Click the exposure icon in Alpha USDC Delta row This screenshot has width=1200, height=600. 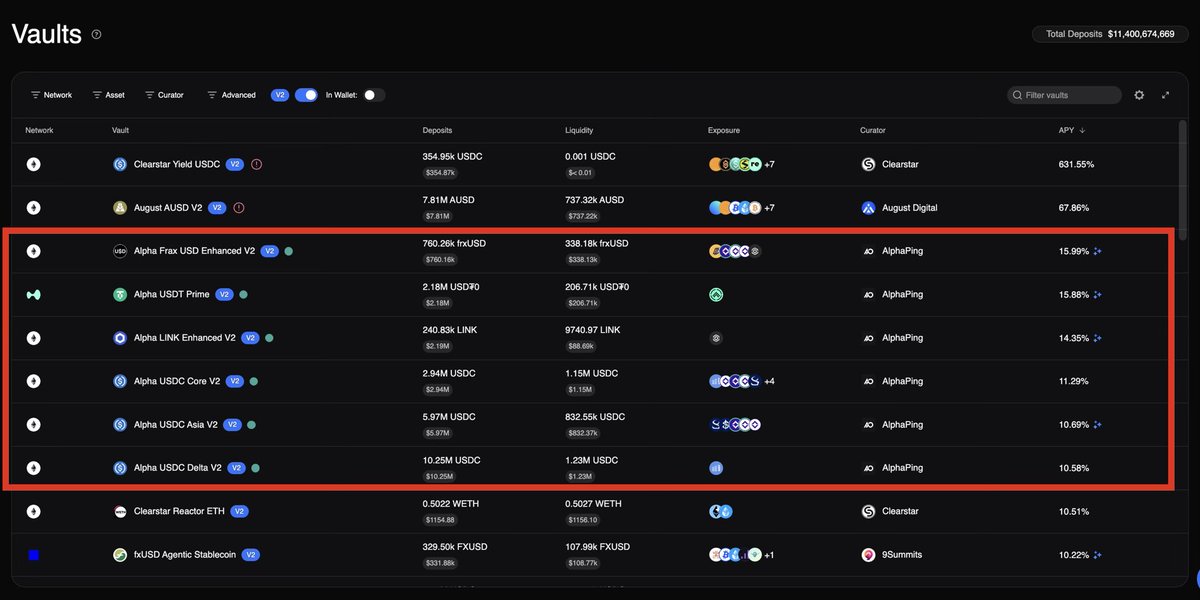[716, 468]
